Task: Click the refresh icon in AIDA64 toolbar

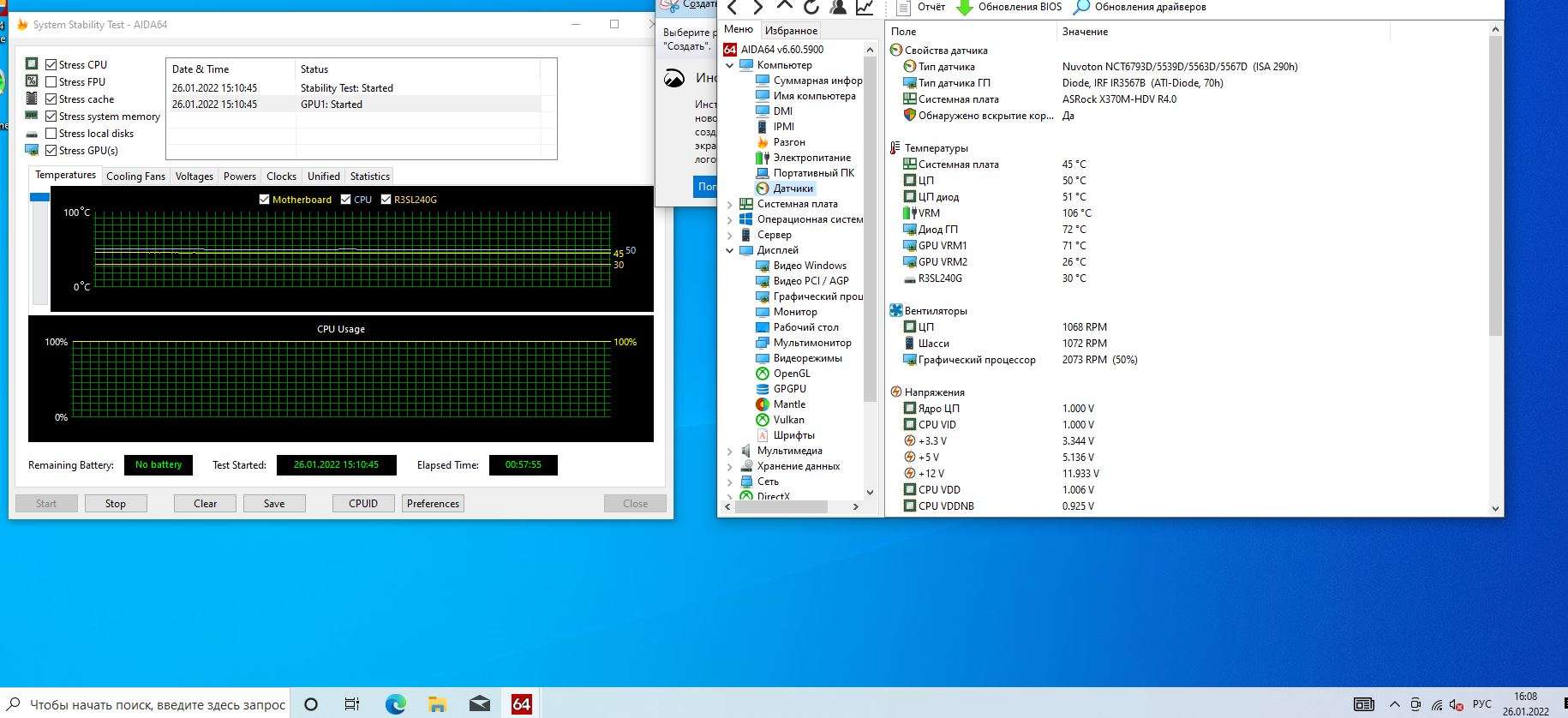Action: click(x=811, y=7)
